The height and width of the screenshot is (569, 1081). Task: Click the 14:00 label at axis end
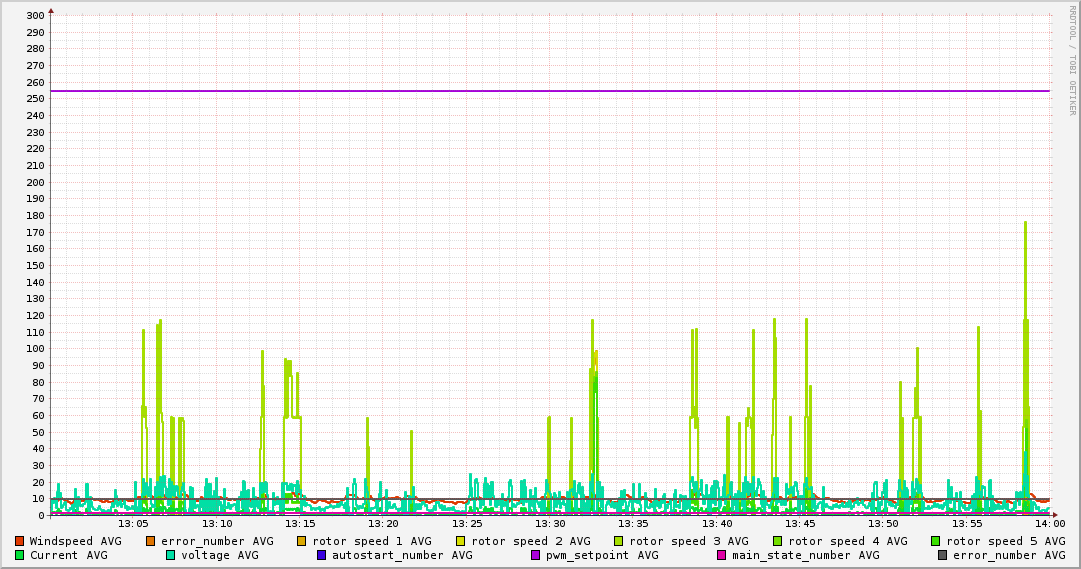tap(1049, 524)
